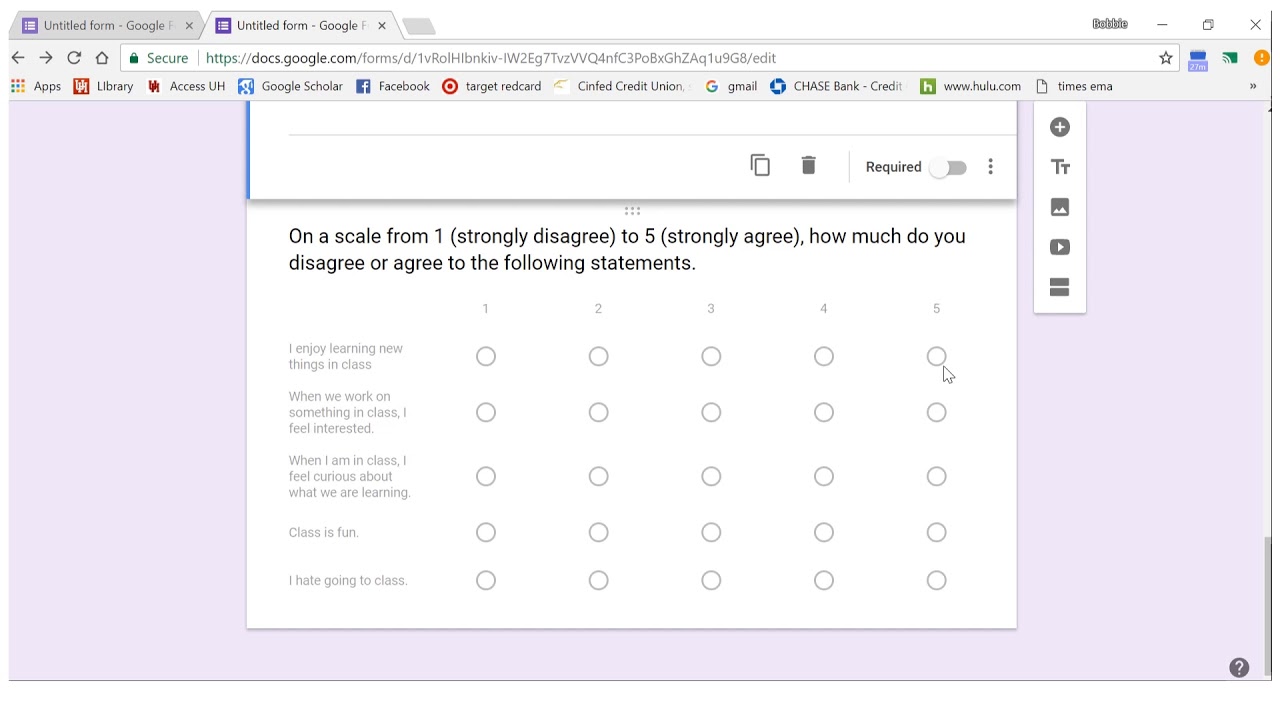Add a title and description block
The image size is (1280, 720).
tap(1060, 167)
